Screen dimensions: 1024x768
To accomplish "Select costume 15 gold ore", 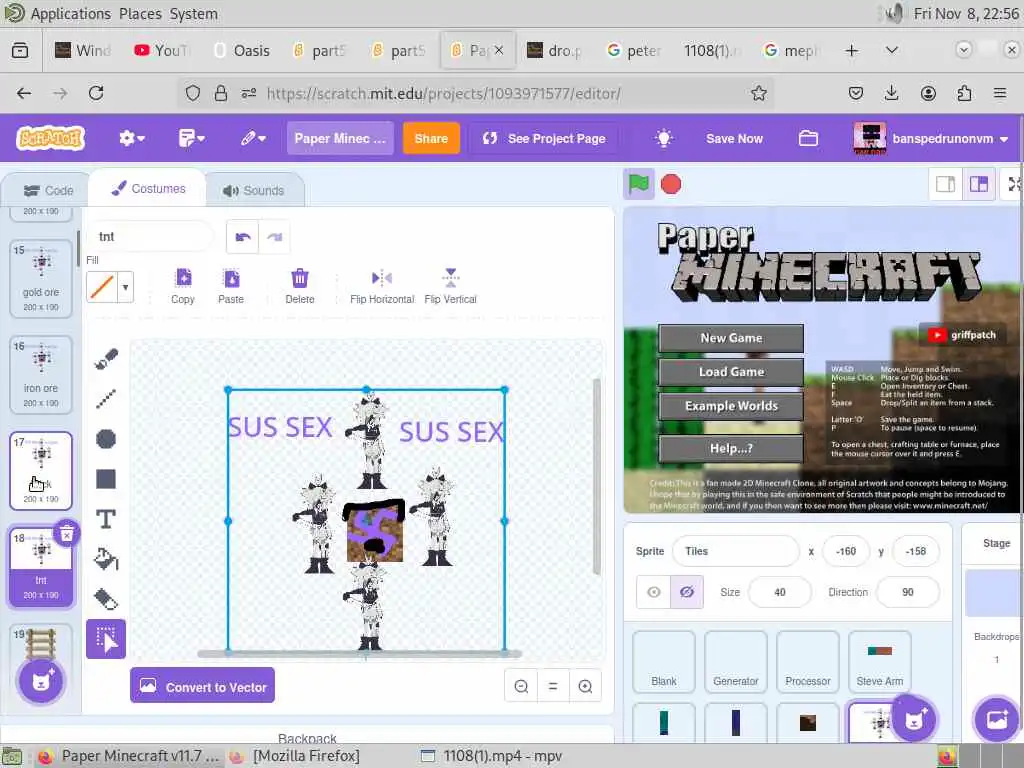I will tap(40, 279).
